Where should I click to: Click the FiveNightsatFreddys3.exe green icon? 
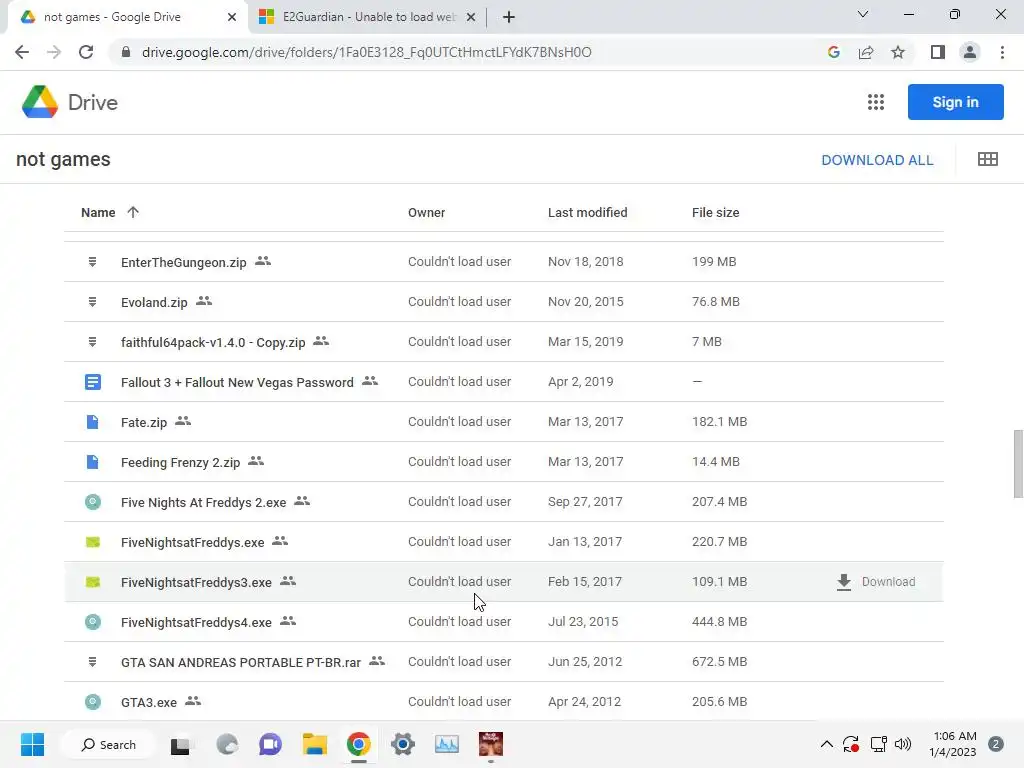[x=93, y=582]
